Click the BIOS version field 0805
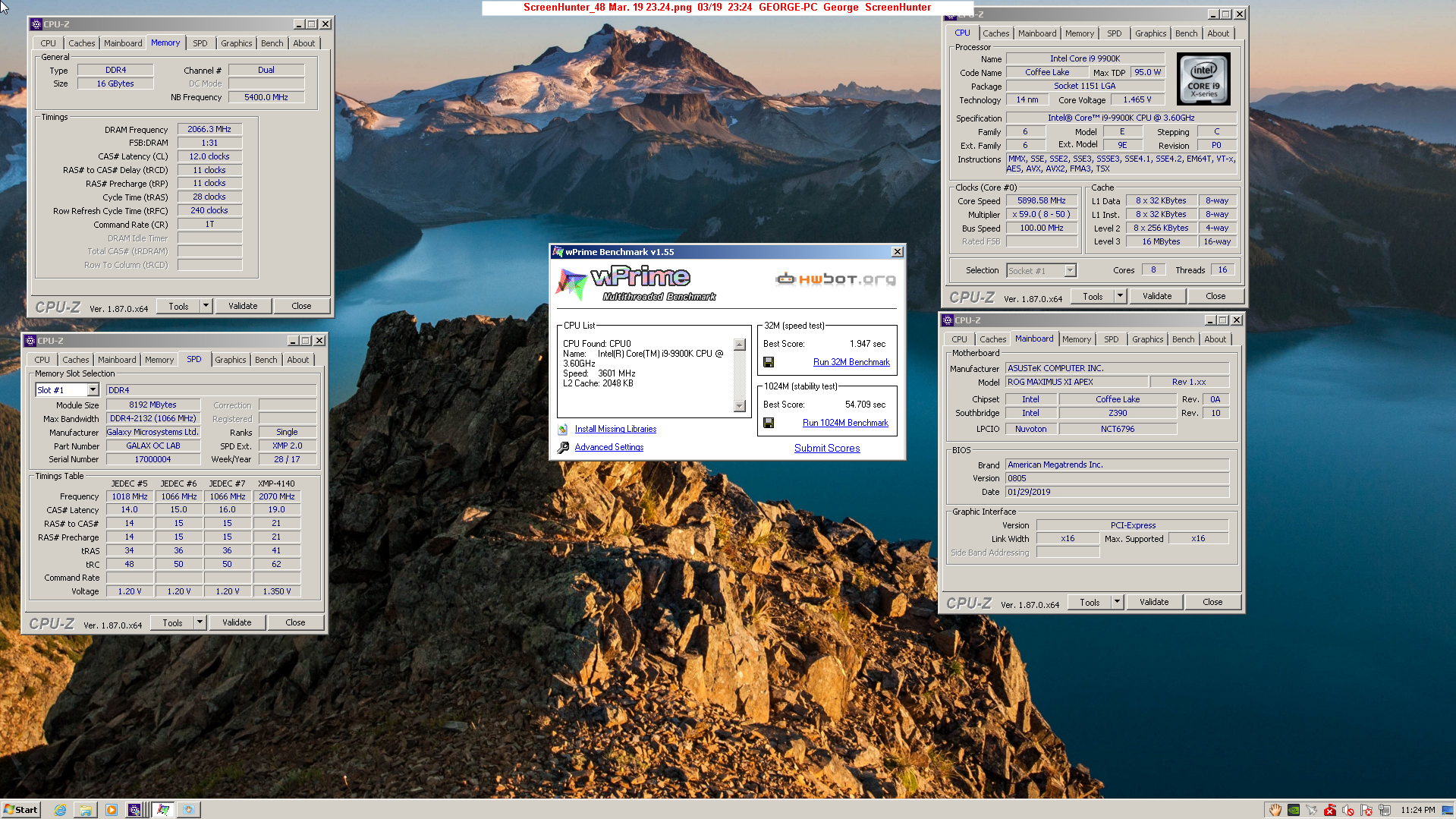This screenshot has width=1456, height=819. pyautogui.click(x=1117, y=479)
